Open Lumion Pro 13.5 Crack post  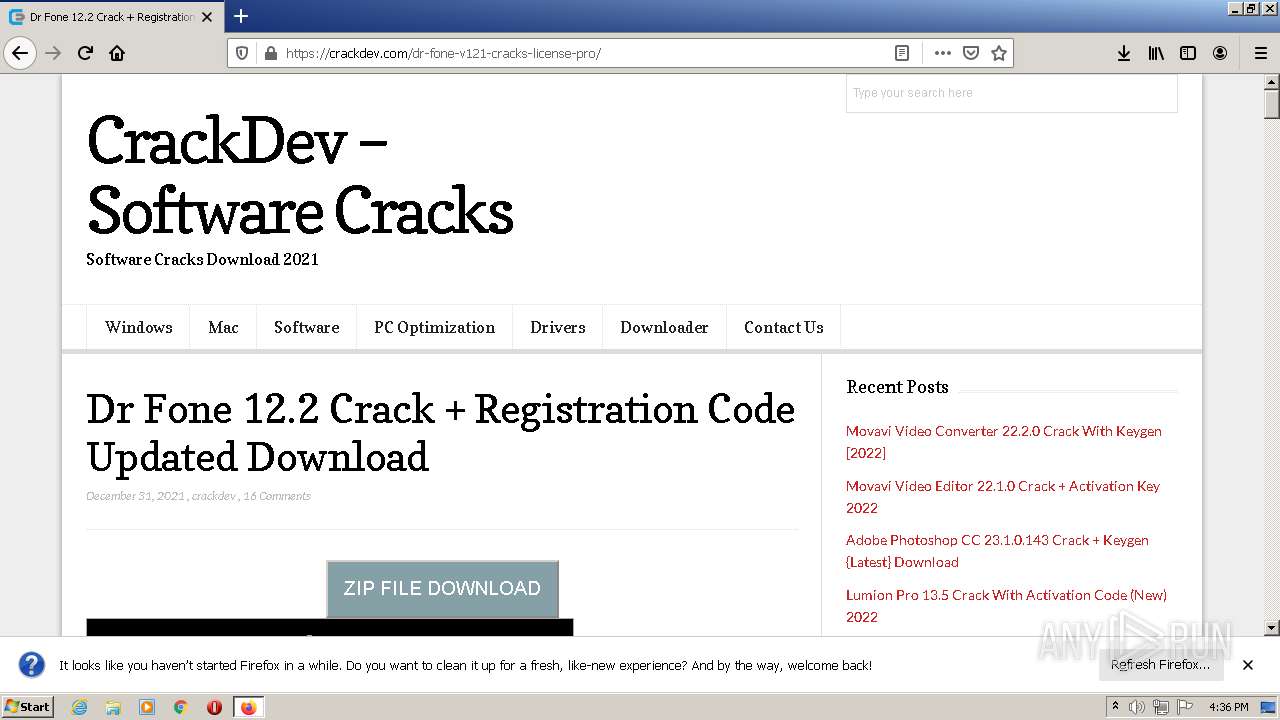pyautogui.click(x=1006, y=606)
